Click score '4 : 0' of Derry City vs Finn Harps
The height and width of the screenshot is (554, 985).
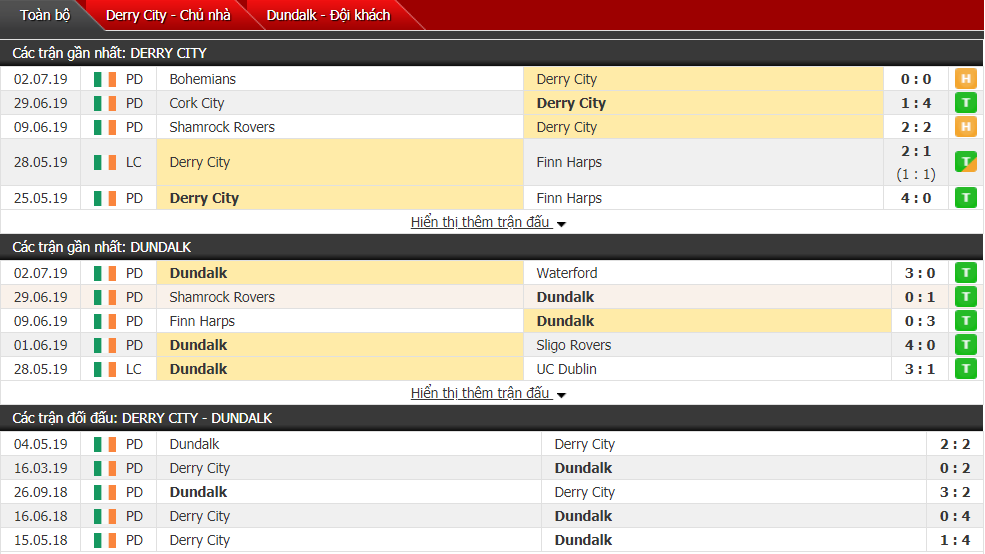point(916,198)
